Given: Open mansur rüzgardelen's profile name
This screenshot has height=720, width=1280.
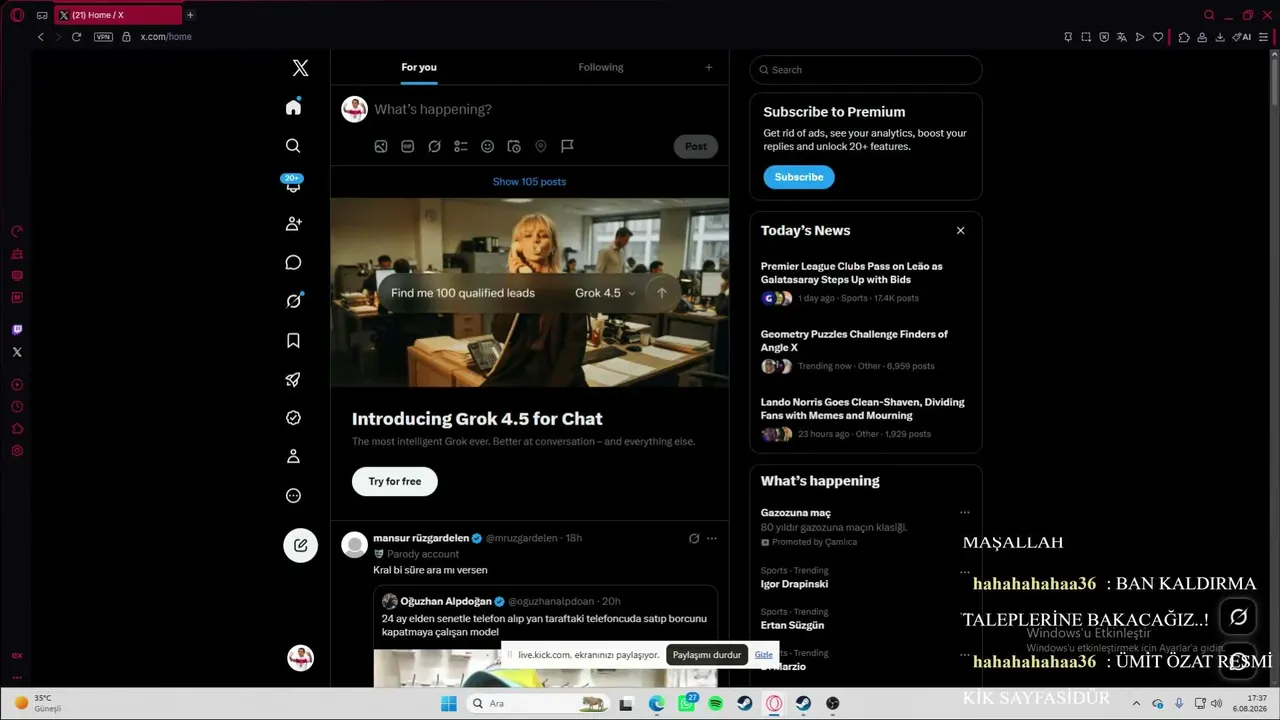Looking at the screenshot, I should [421, 538].
